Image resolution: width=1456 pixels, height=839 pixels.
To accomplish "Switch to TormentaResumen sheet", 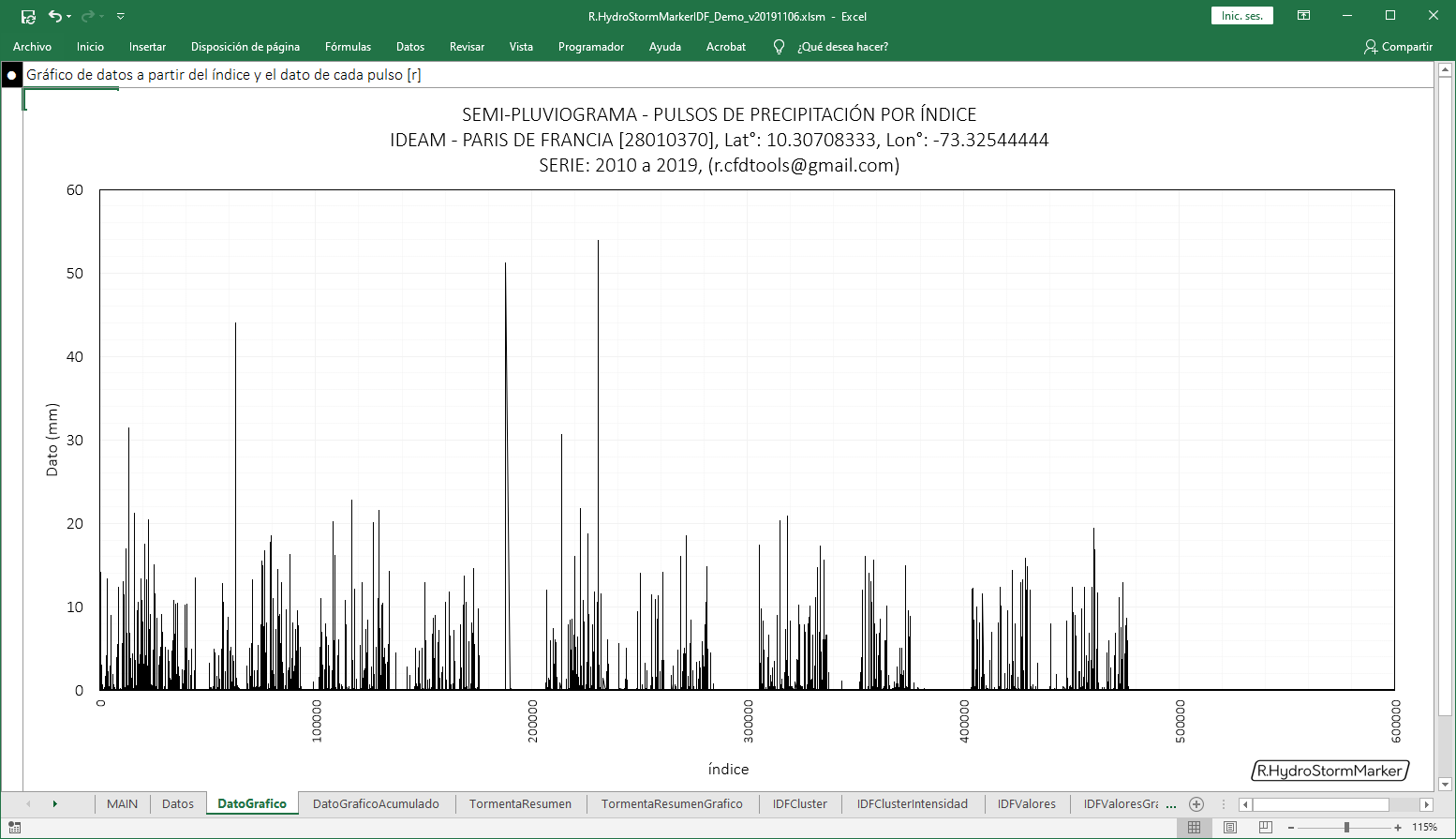I will [520, 803].
